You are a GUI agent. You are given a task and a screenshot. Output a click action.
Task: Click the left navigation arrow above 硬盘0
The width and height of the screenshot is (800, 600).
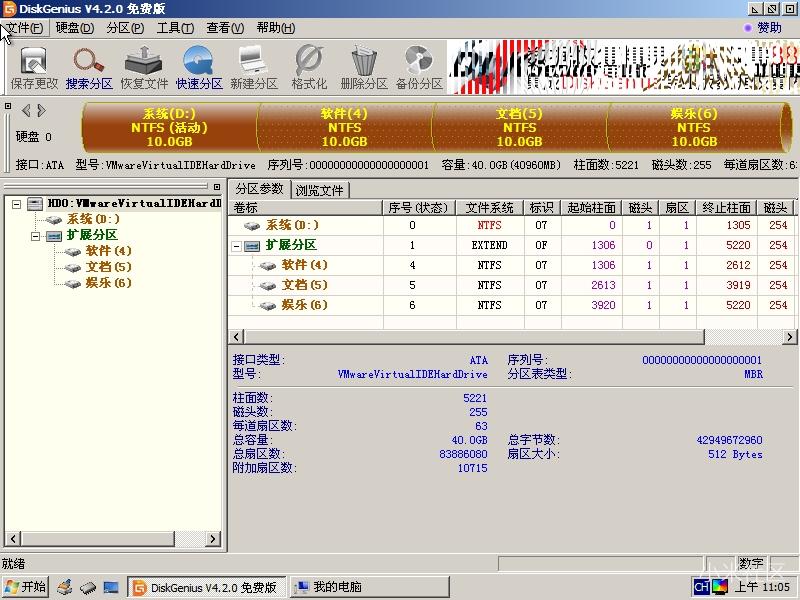(x=25, y=110)
